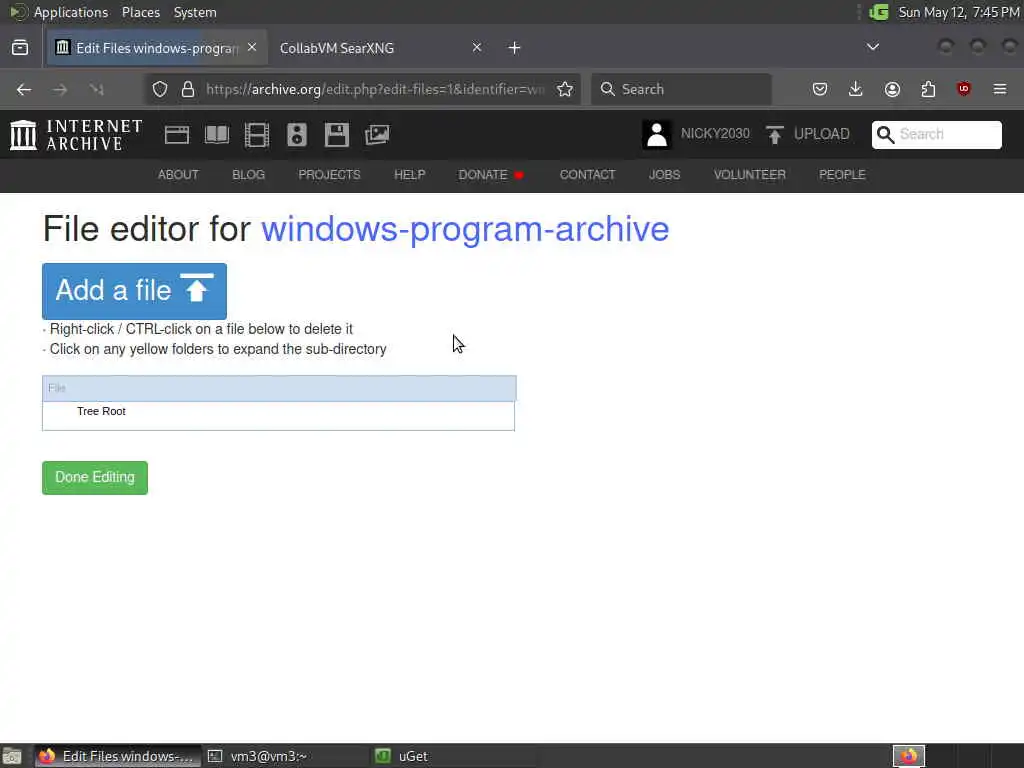Open the uBlock Origin icon

[x=964, y=89]
